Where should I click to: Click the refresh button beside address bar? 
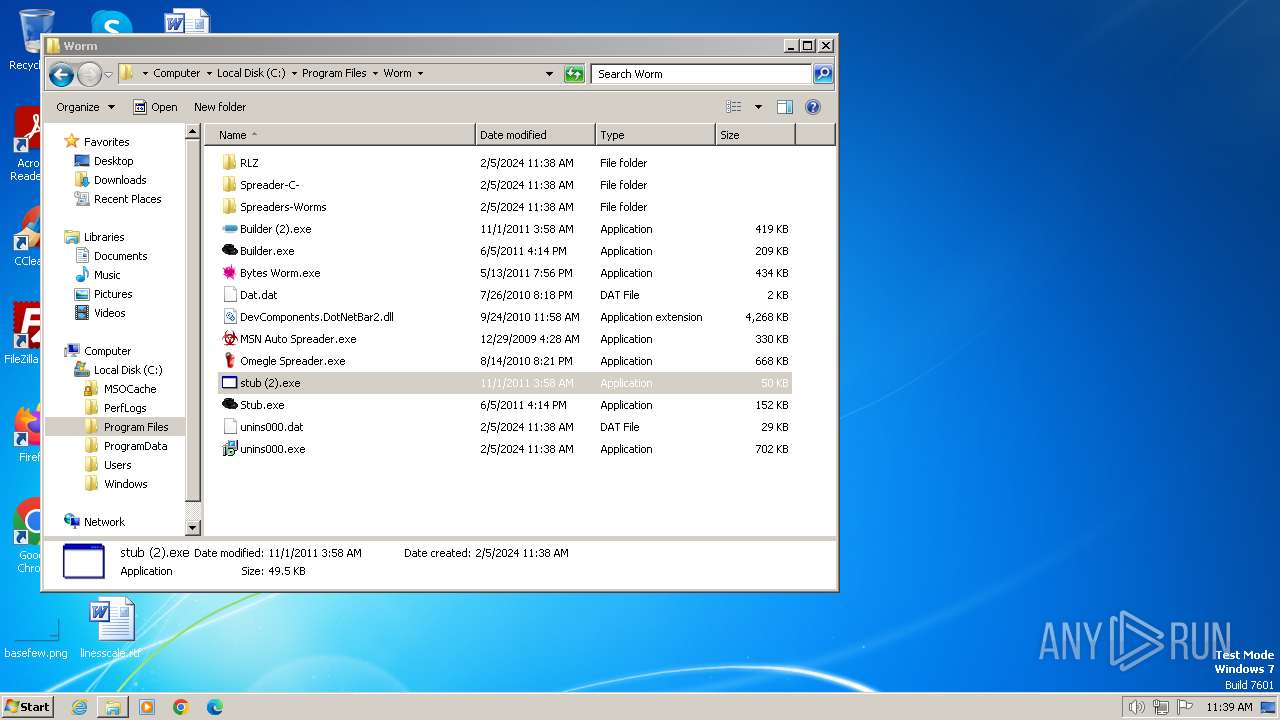[x=574, y=74]
